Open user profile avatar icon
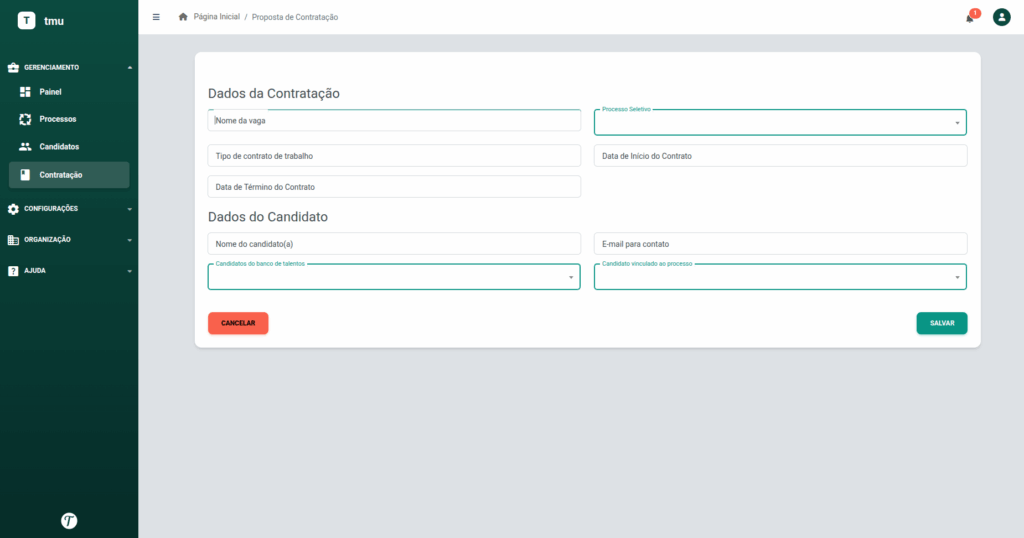1024x538 pixels. coord(1001,17)
